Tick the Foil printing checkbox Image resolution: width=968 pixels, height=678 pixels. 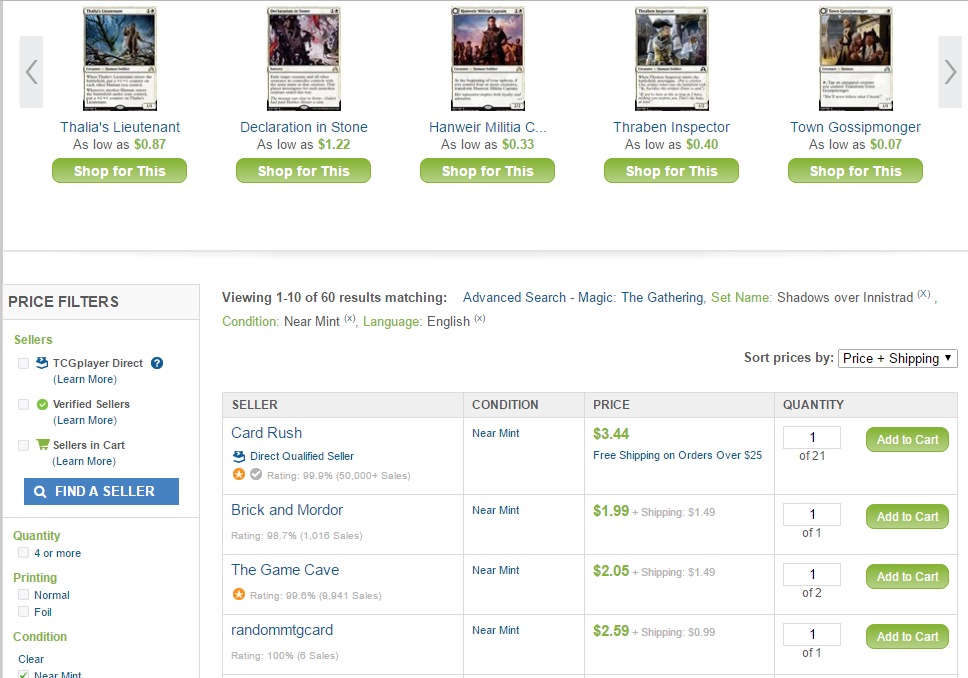[23, 612]
